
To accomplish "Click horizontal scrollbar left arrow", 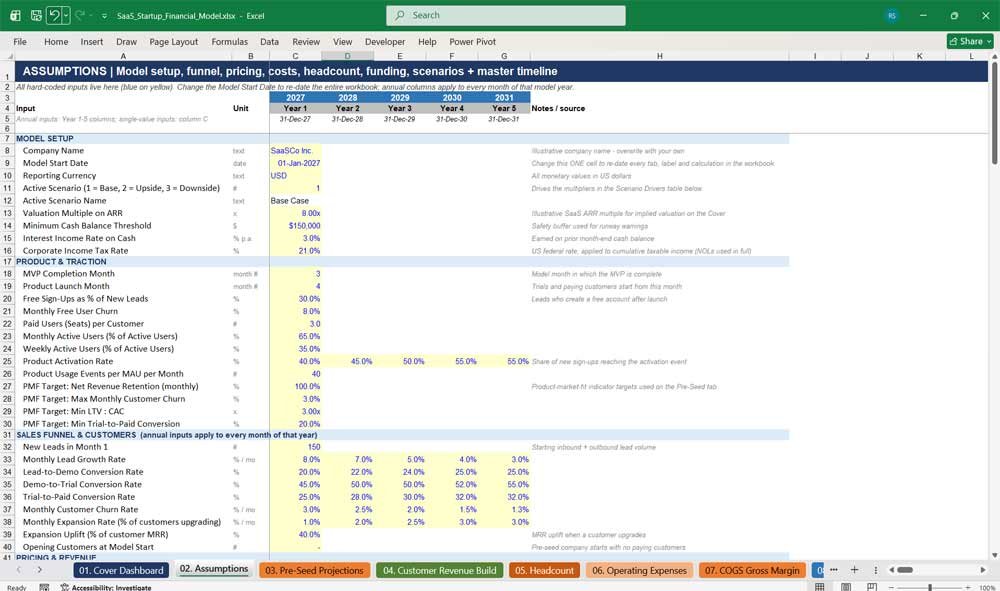I will (892, 570).
